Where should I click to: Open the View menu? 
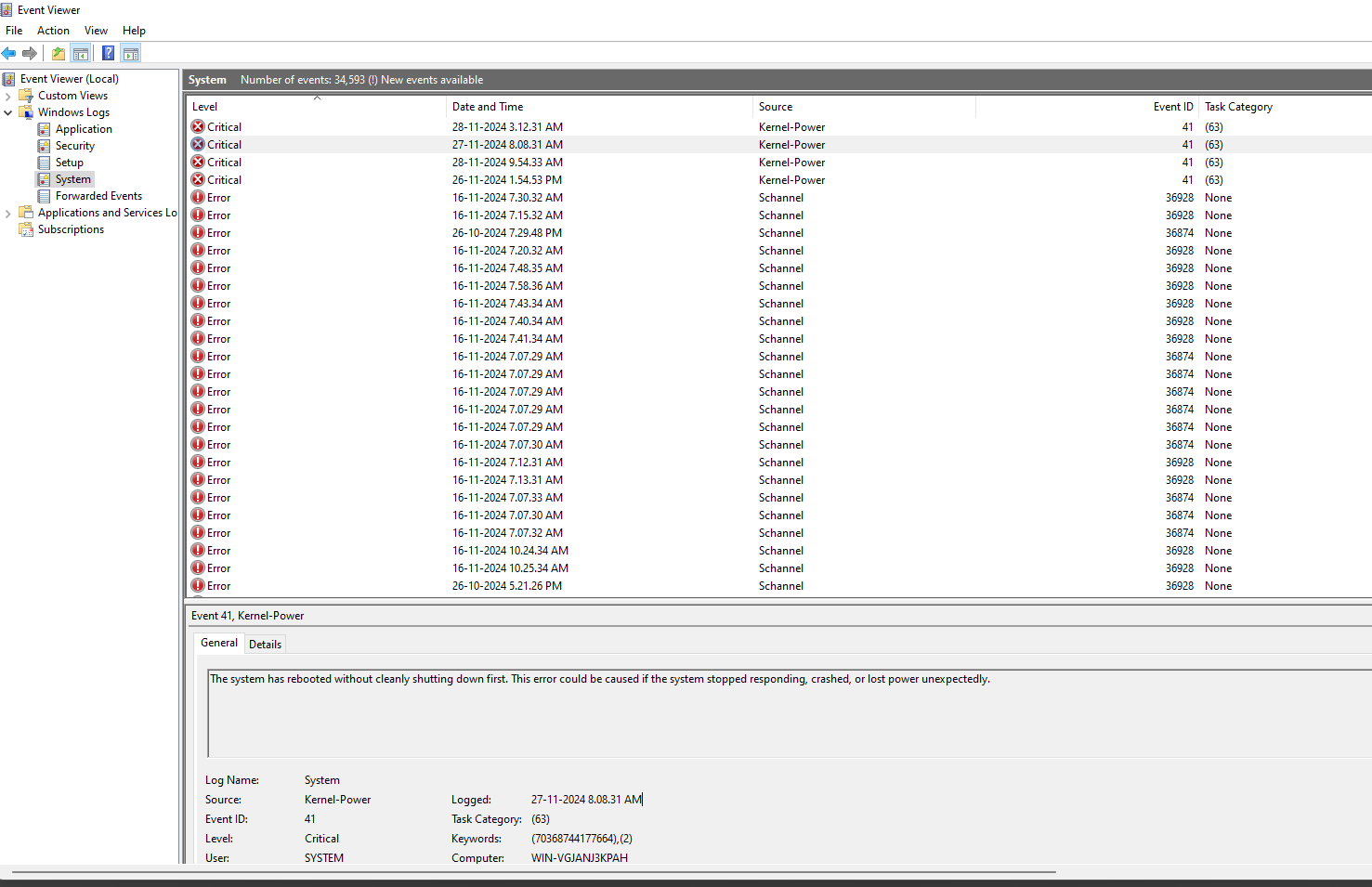[x=96, y=30]
